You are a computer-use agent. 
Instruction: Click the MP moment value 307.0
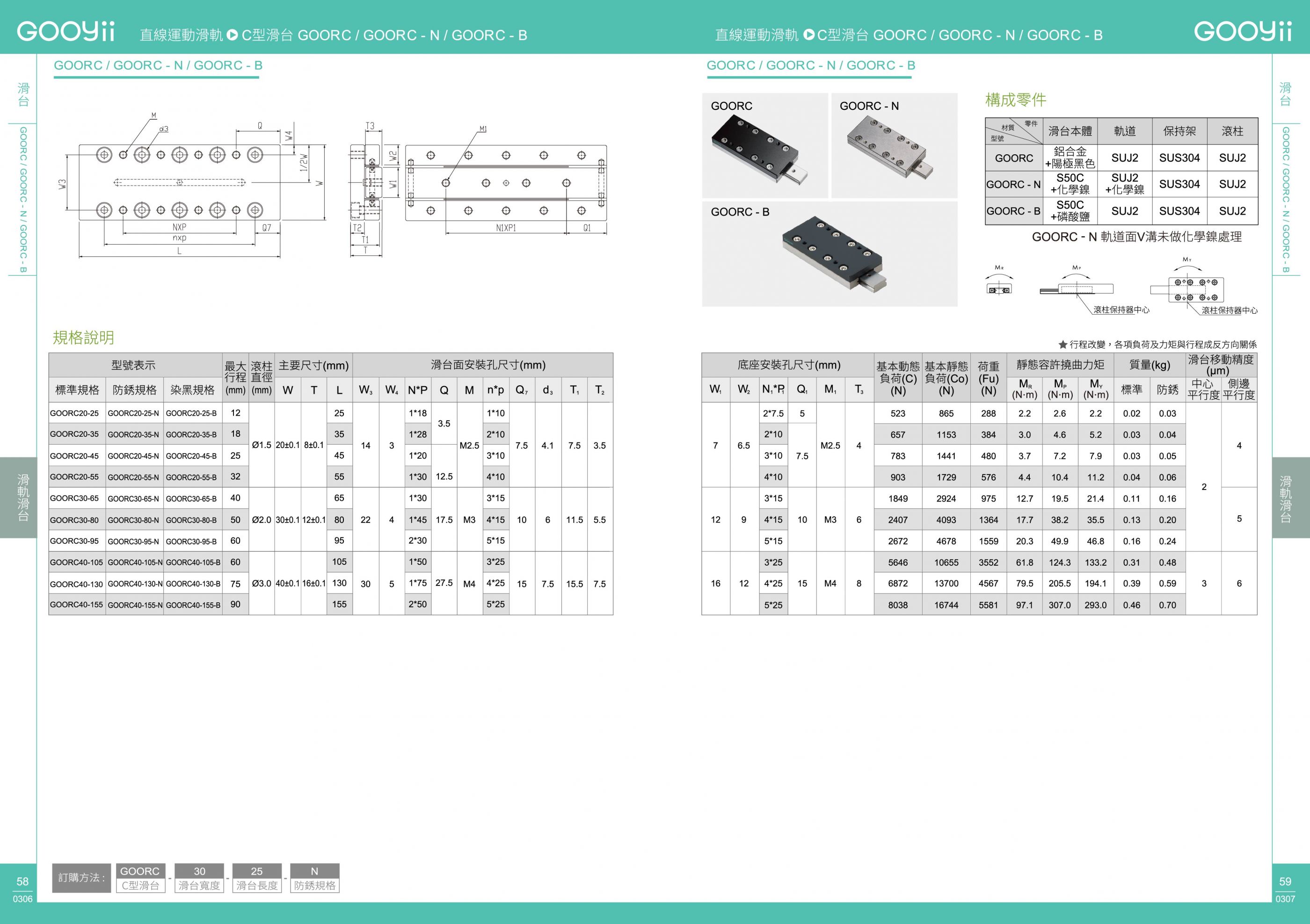click(x=1060, y=605)
